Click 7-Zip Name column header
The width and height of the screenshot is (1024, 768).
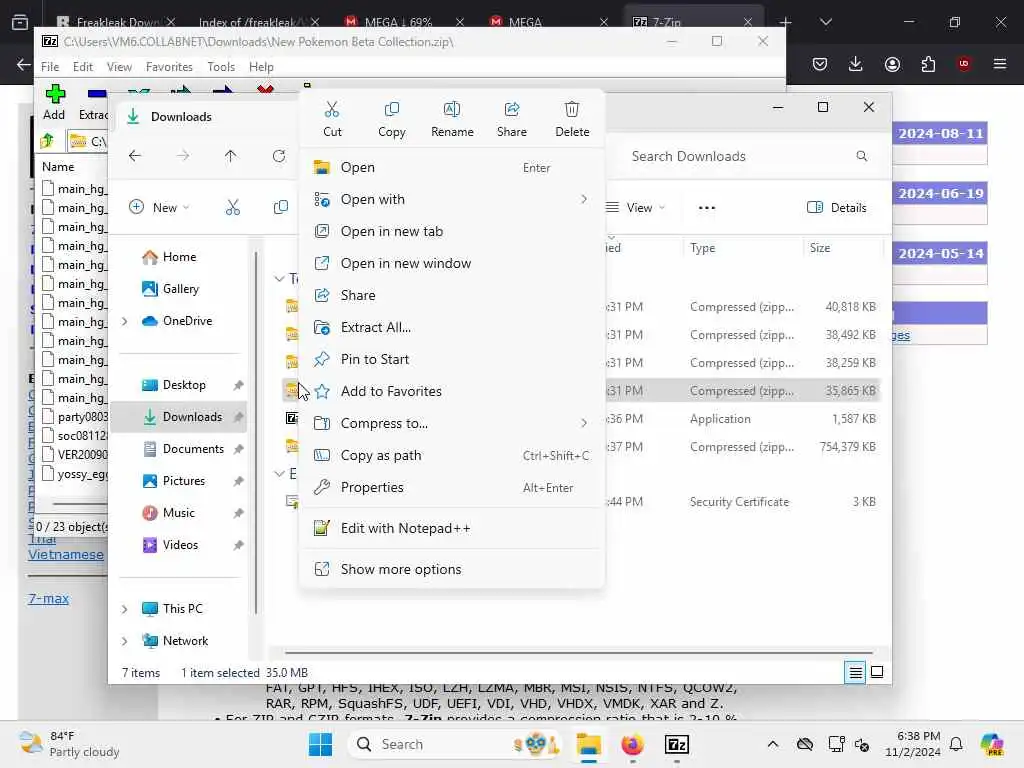click(x=58, y=167)
